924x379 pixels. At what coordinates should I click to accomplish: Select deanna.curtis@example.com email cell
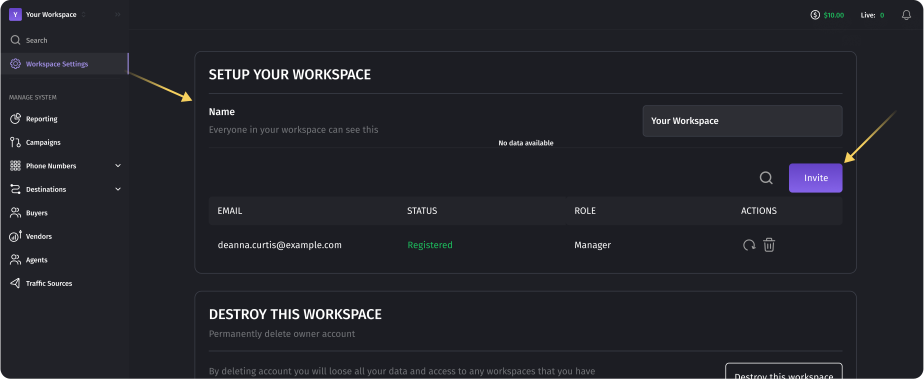(279, 245)
